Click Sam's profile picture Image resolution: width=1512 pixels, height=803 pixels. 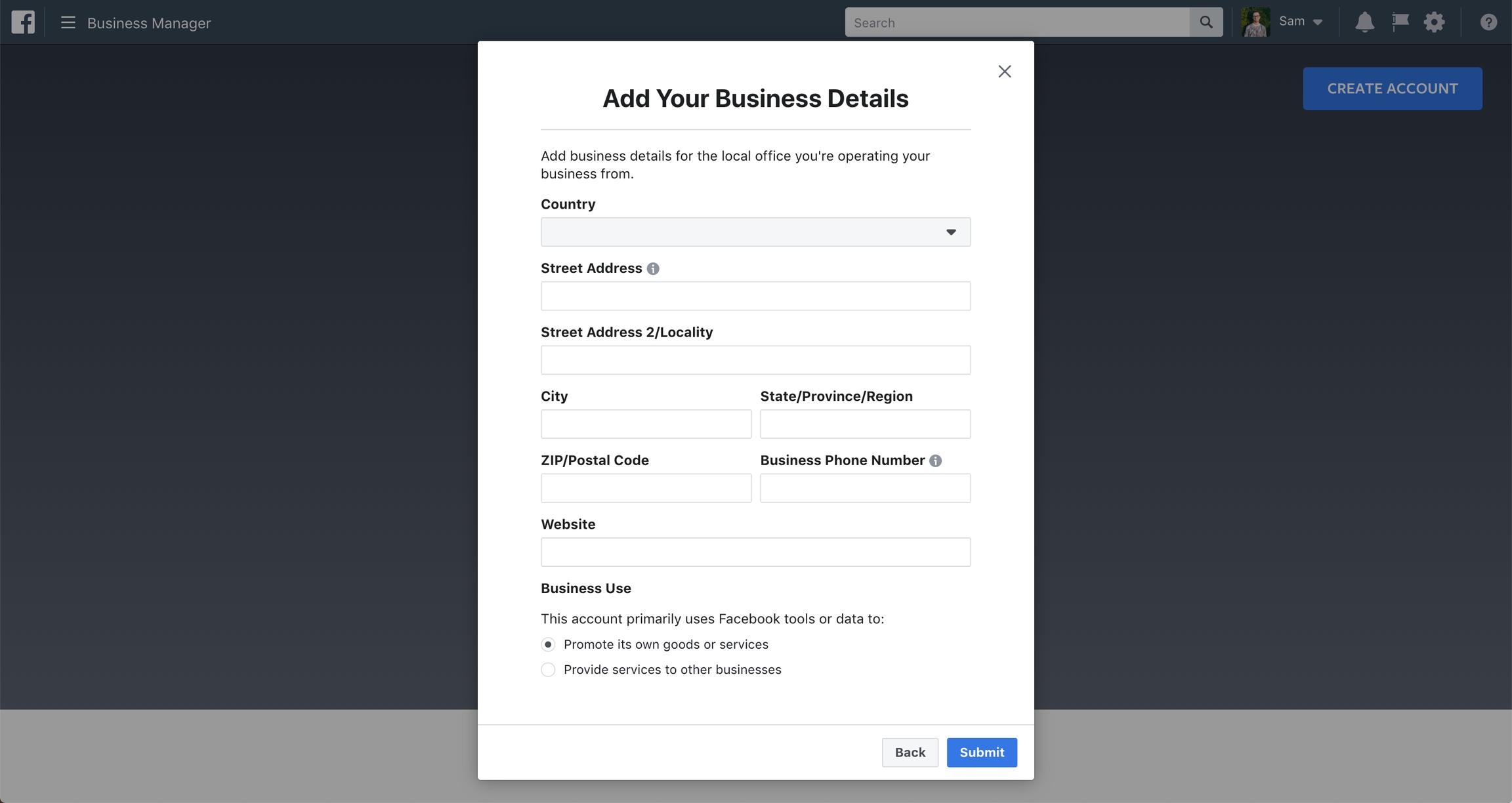(x=1255, y=22)
